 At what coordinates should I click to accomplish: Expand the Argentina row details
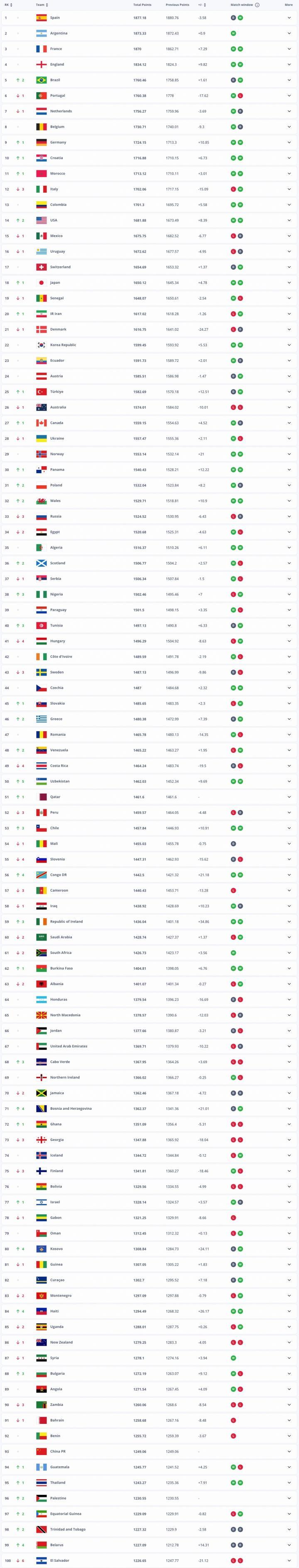tap(289, 34)
